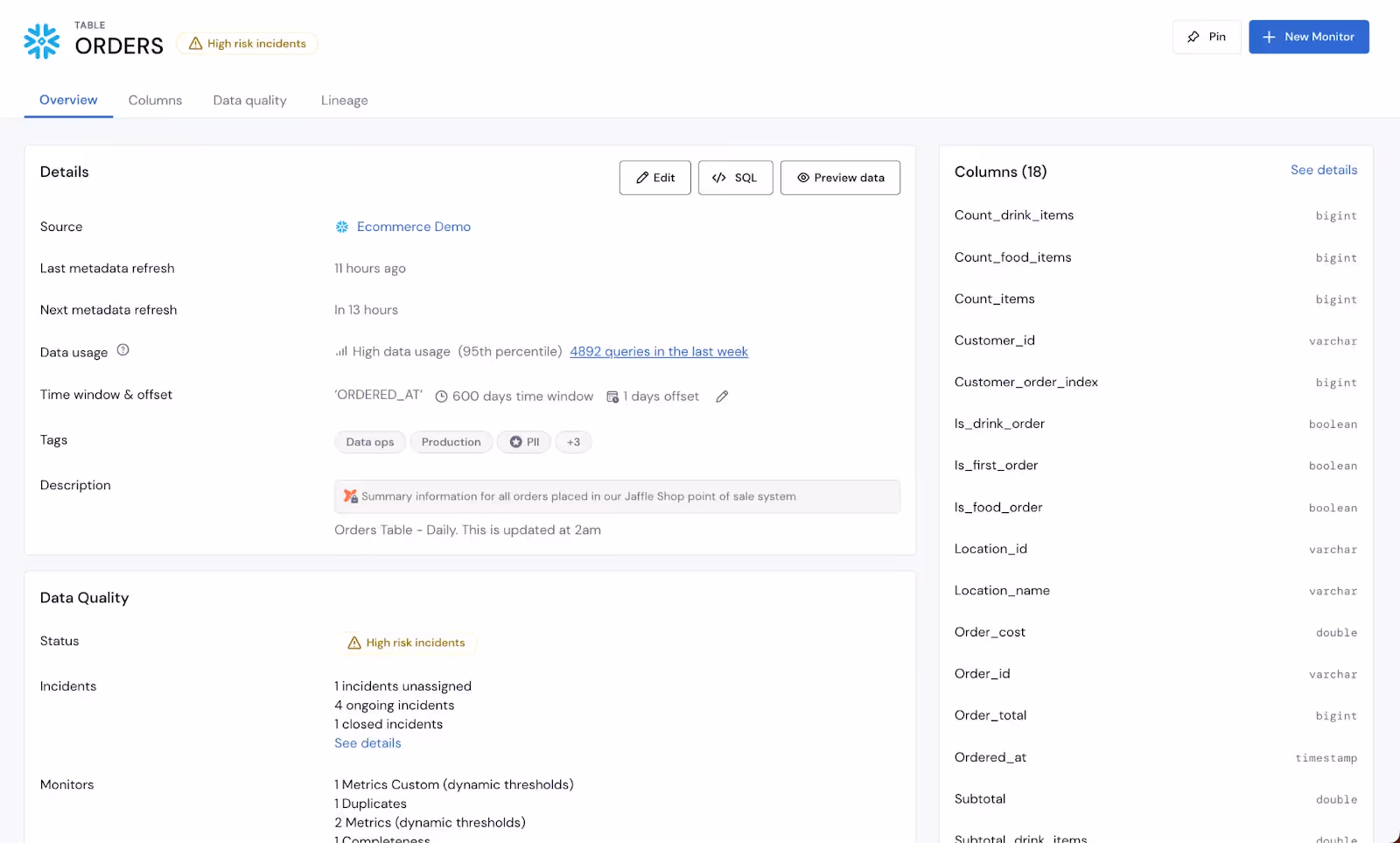This screenshot has height=843, width=1400.
Task: Click '1 incidents unassigned' text
Action: pyautogui.click(x=402, y=686)
